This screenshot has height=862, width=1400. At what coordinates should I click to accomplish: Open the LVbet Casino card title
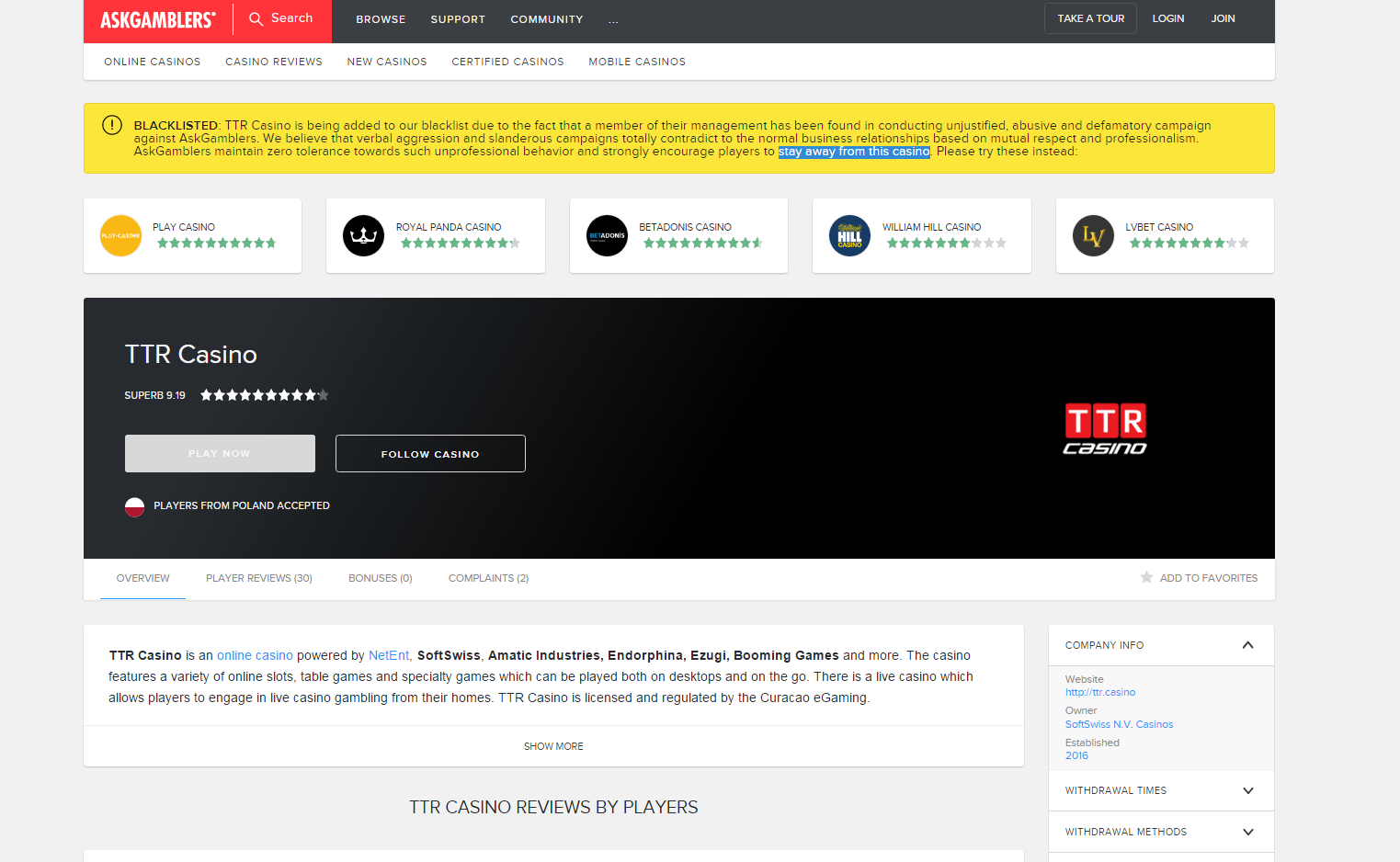[x=1159, y=227]
